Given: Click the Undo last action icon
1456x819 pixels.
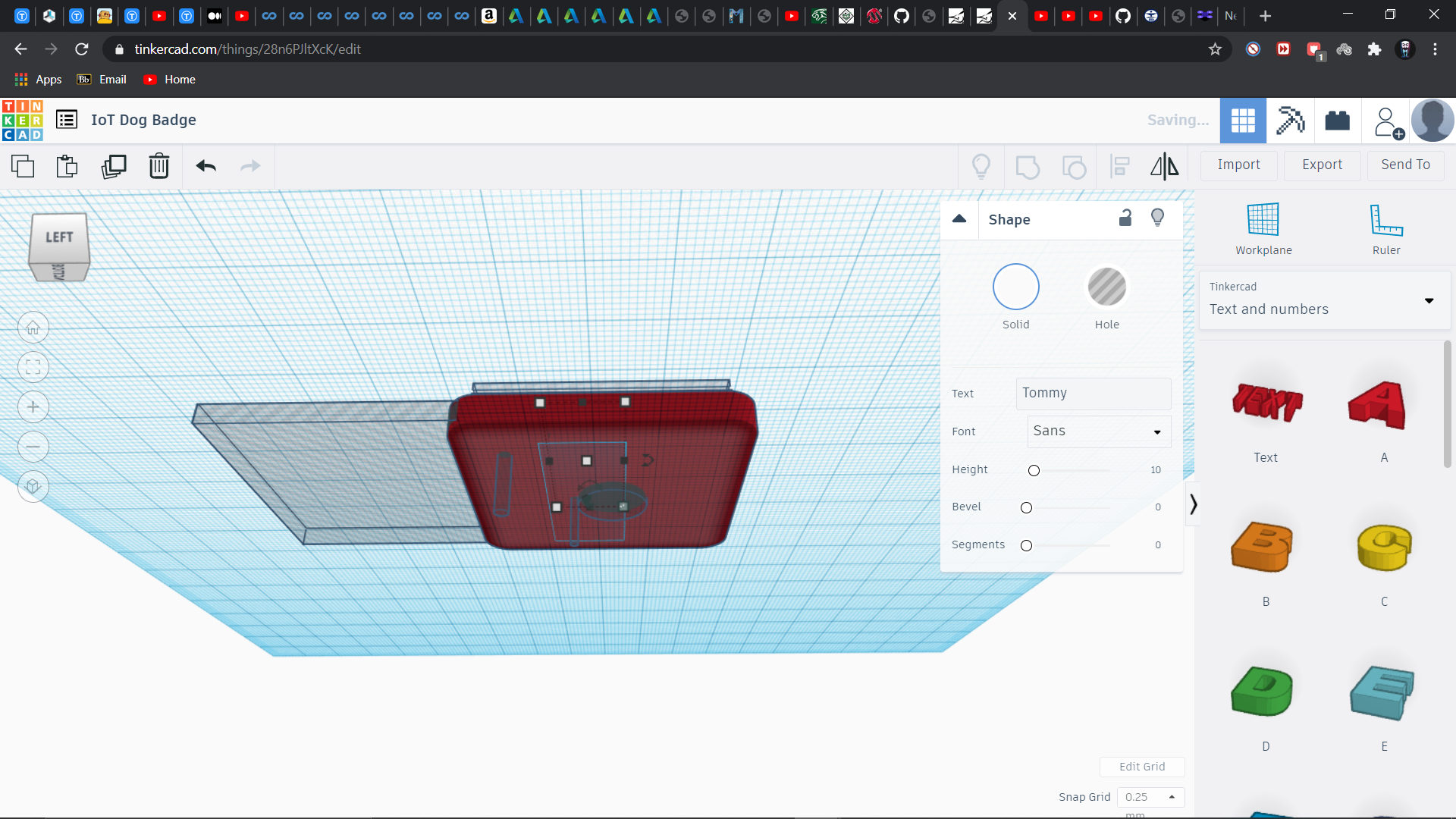Looking at the screenshot, I should tap(206, 165).
